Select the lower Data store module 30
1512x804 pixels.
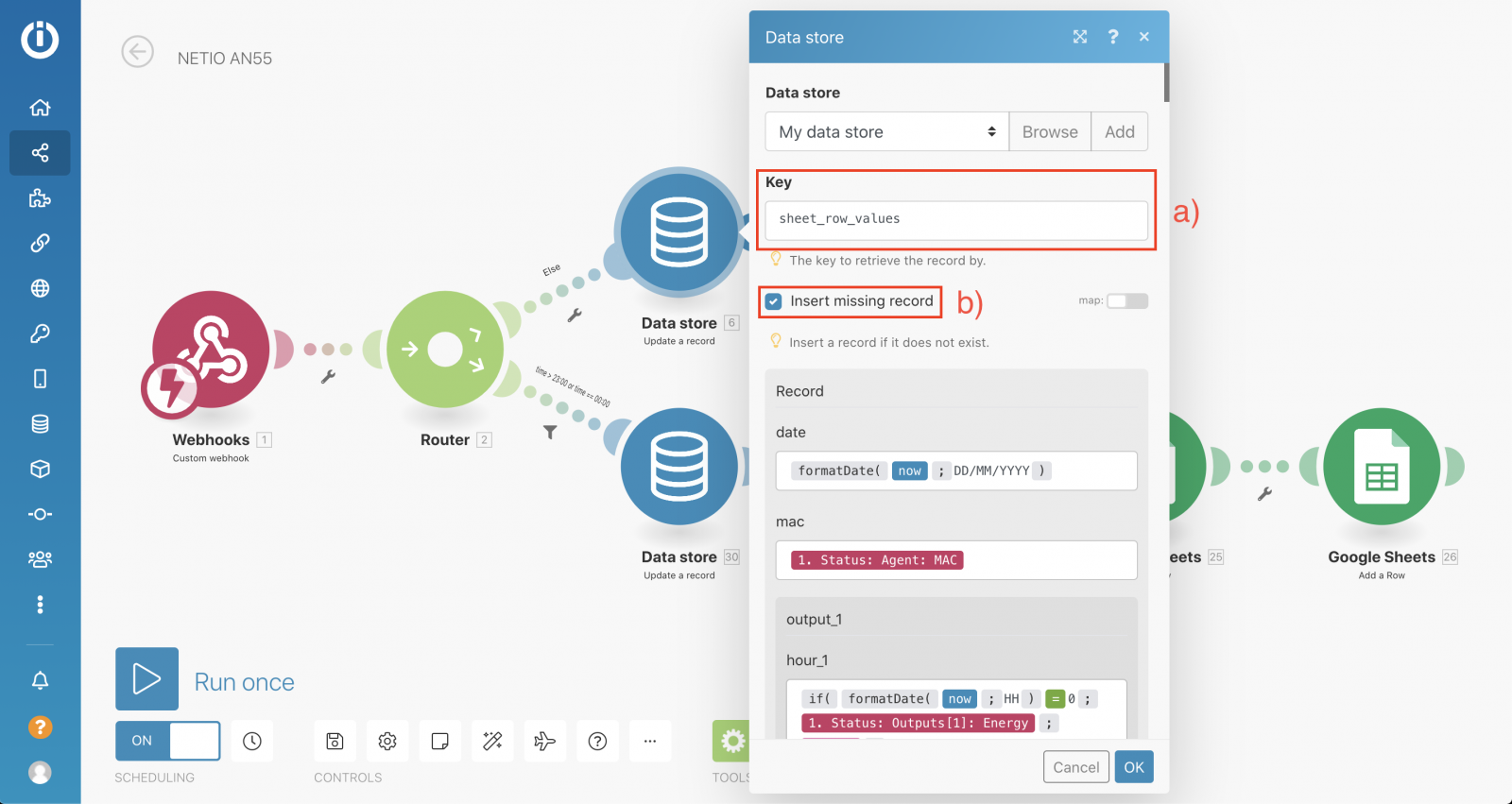point(679,467)
